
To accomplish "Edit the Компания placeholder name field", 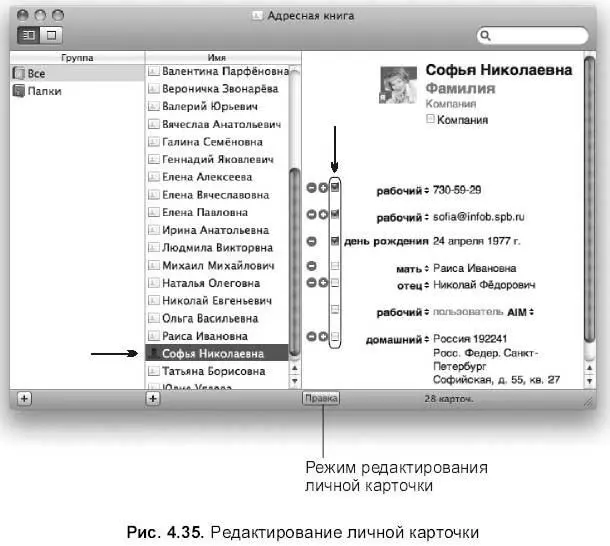I will pyautogui.click(x=451, y=104).
